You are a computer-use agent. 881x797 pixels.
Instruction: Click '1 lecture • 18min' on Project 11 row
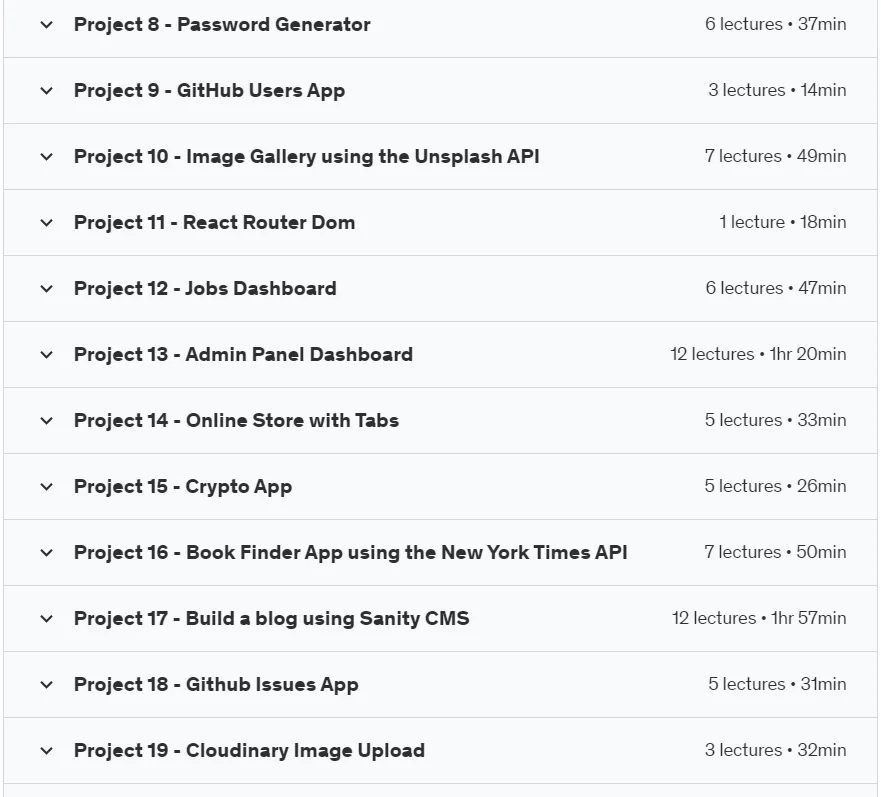783,222
